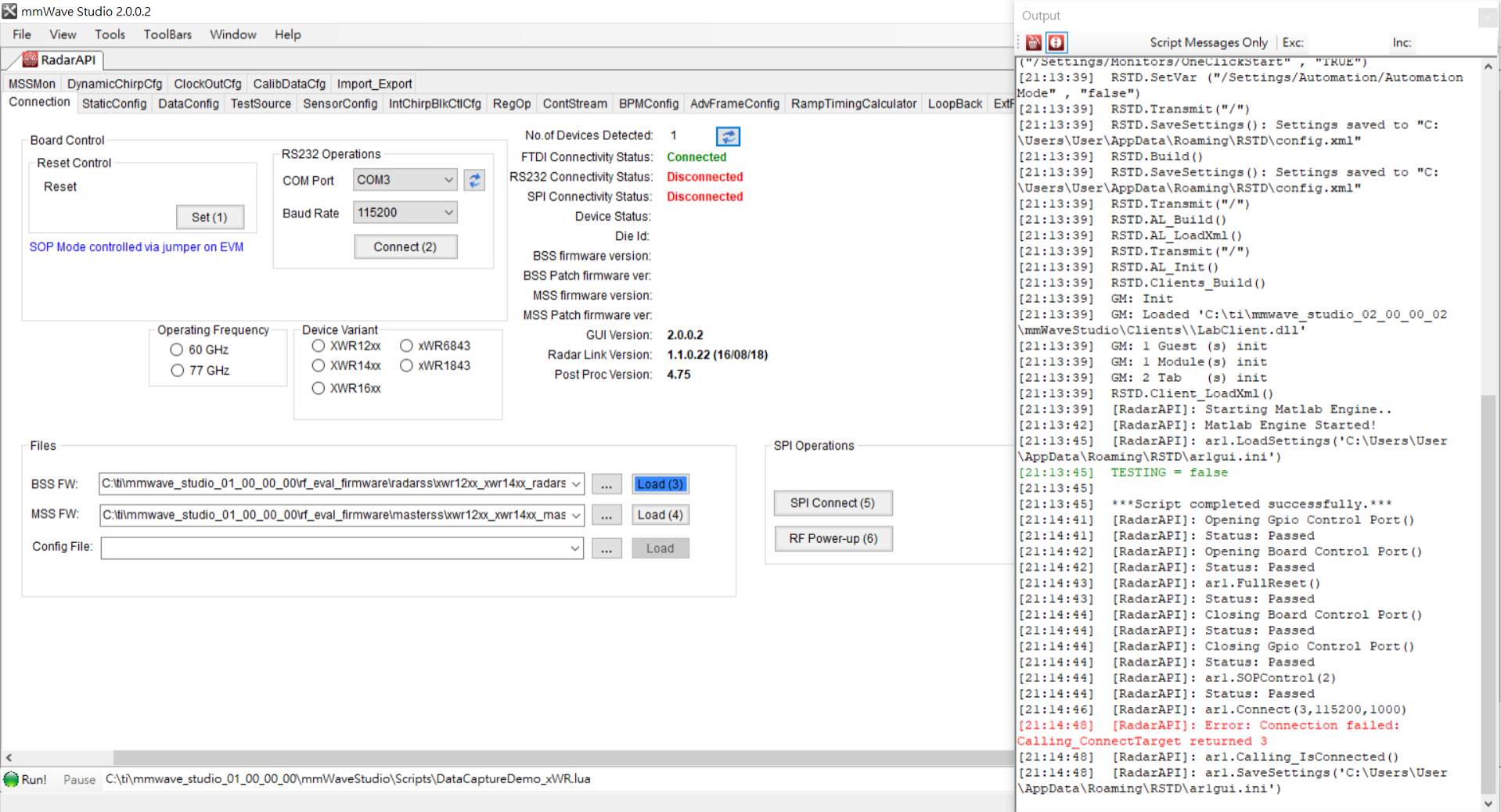Switch to the BPMConfig tab
Screen dimensions: 1501x812
(649, 104)
